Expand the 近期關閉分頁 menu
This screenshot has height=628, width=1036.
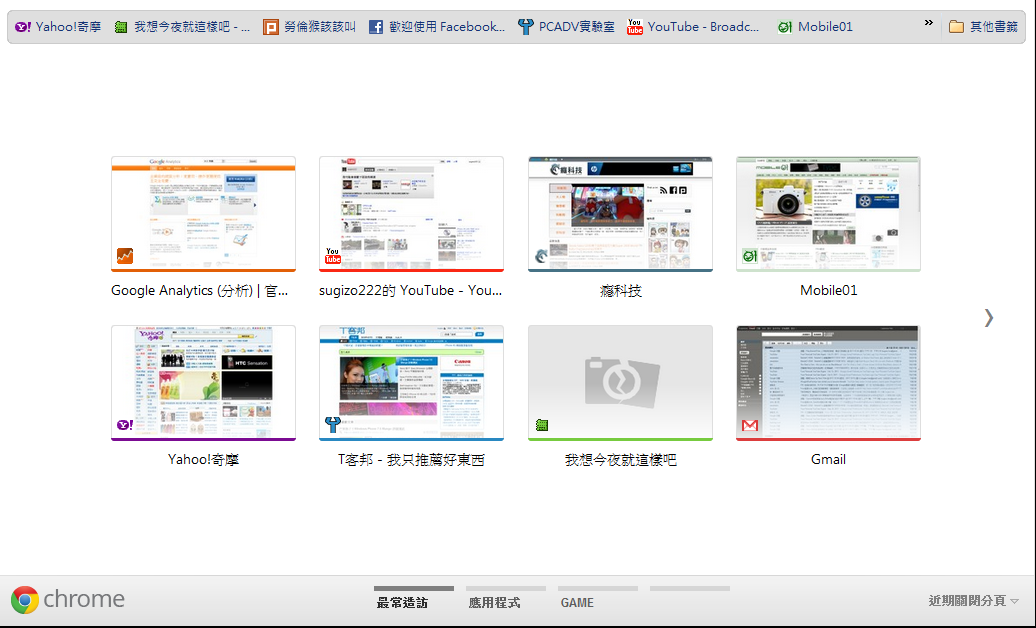pyautogui.click(x=973, y=601)
